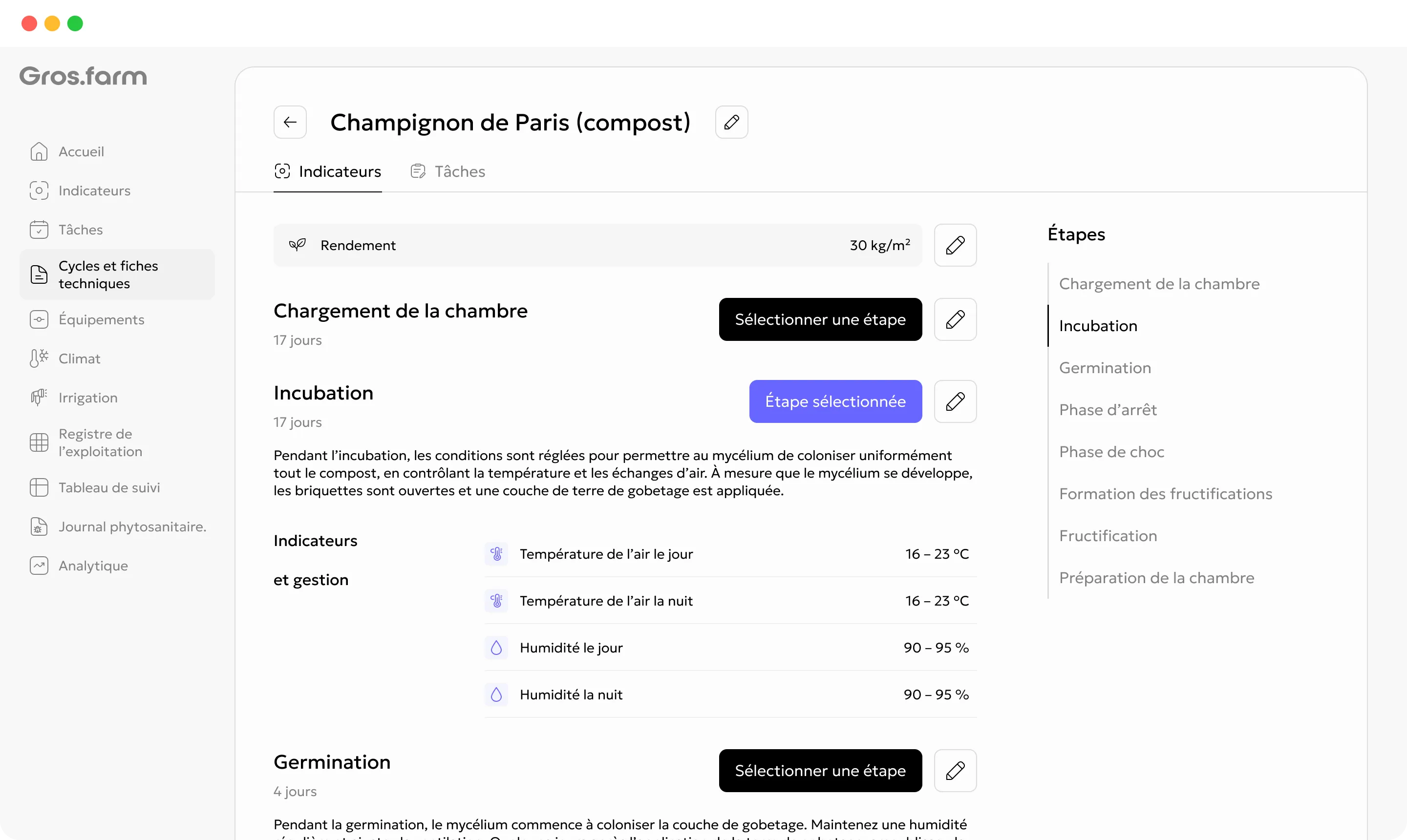Edit the Champignon de Paris title
The width and height of the screenshot is (1407, 840).
click(731, 122)
